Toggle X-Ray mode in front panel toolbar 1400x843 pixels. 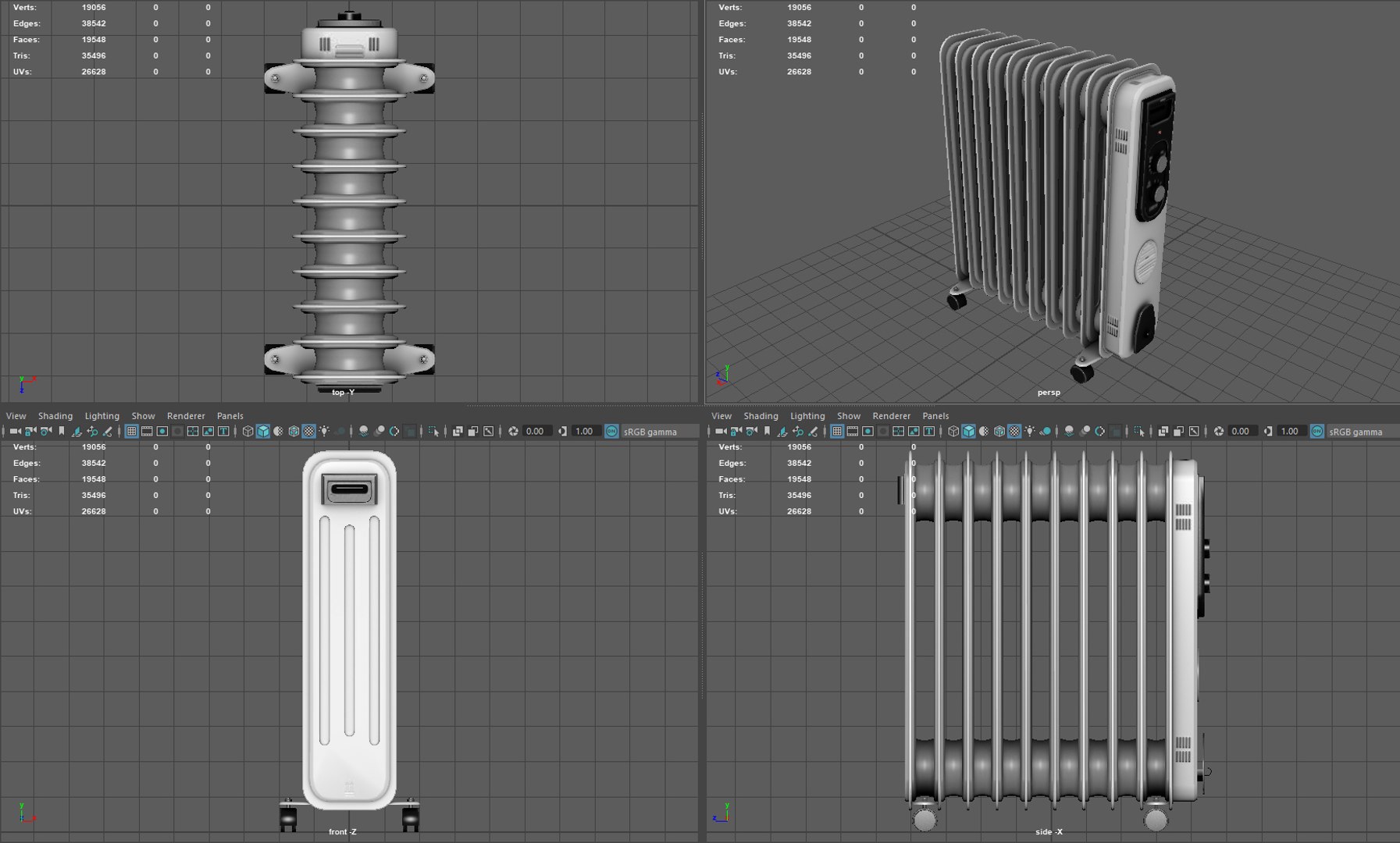(x=458, y=431)
